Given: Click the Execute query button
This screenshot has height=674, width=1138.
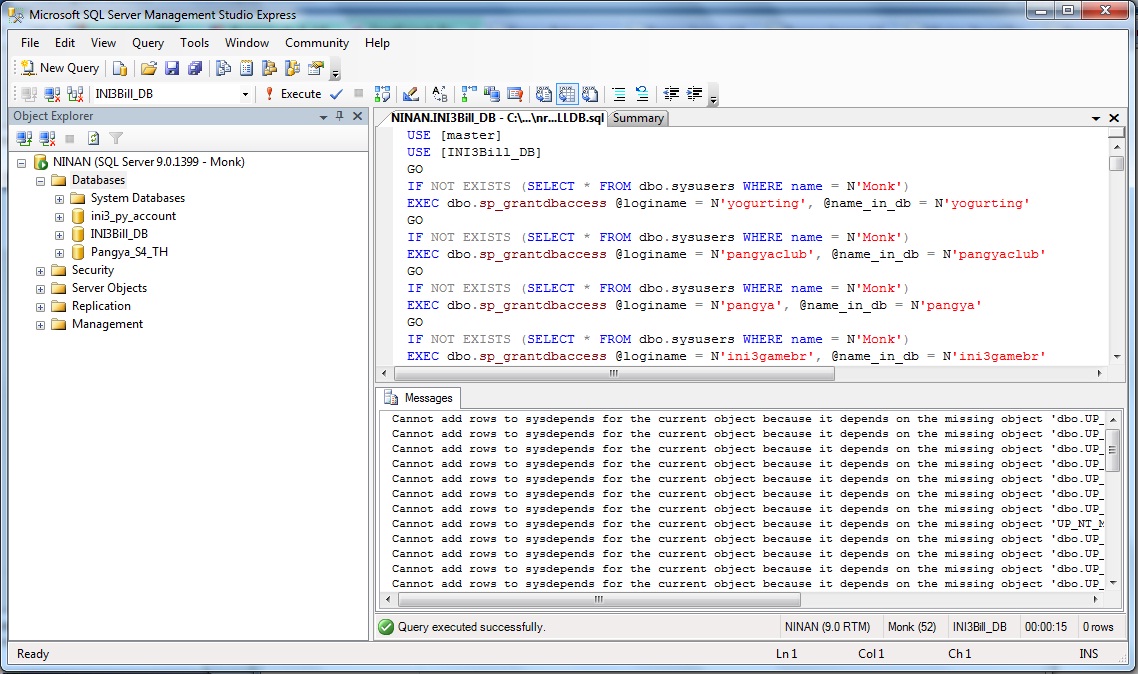Looking at the screenshot, I should click(x=292, y=94).
